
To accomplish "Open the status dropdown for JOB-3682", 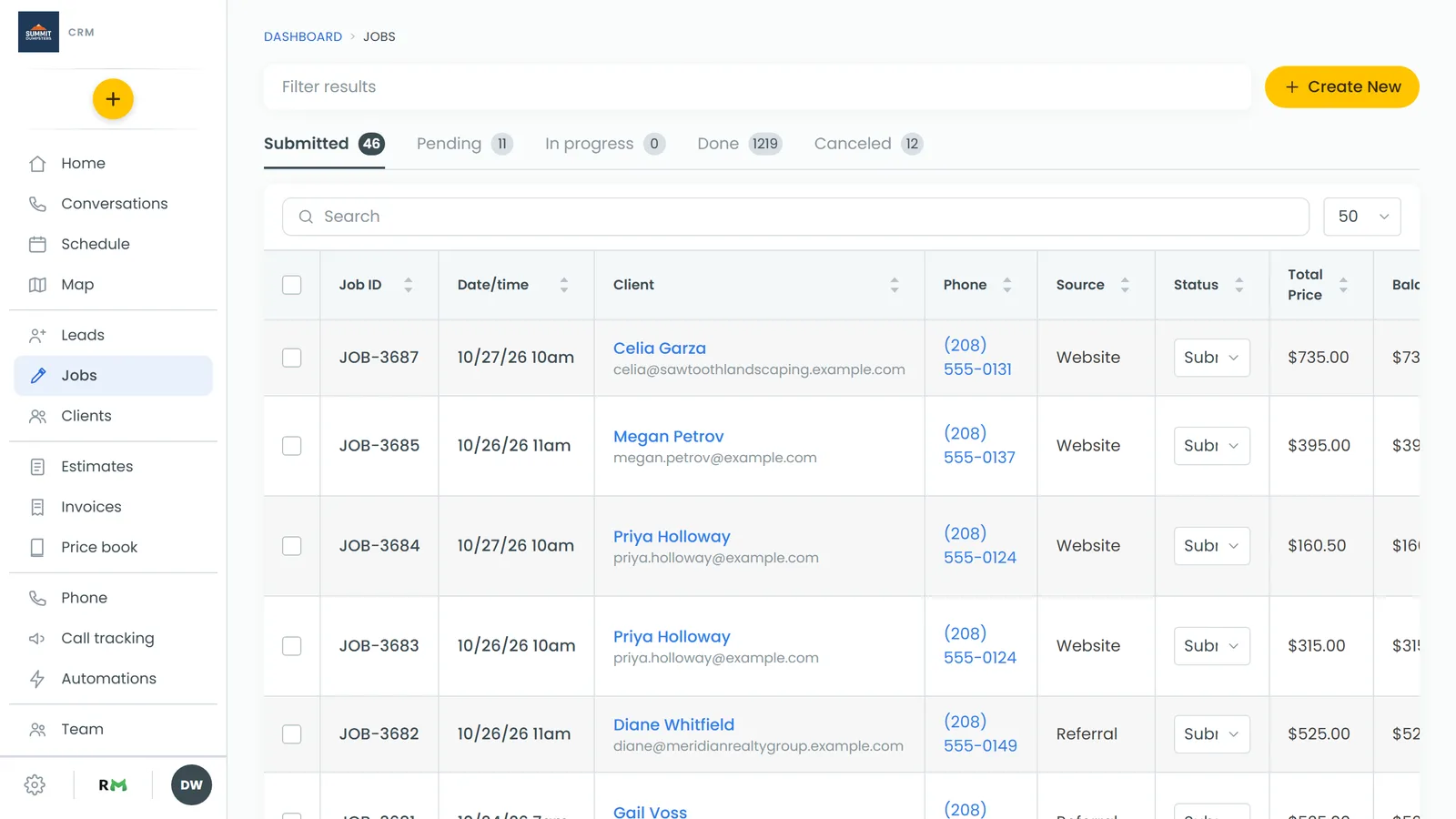I will pos(1211,734).
